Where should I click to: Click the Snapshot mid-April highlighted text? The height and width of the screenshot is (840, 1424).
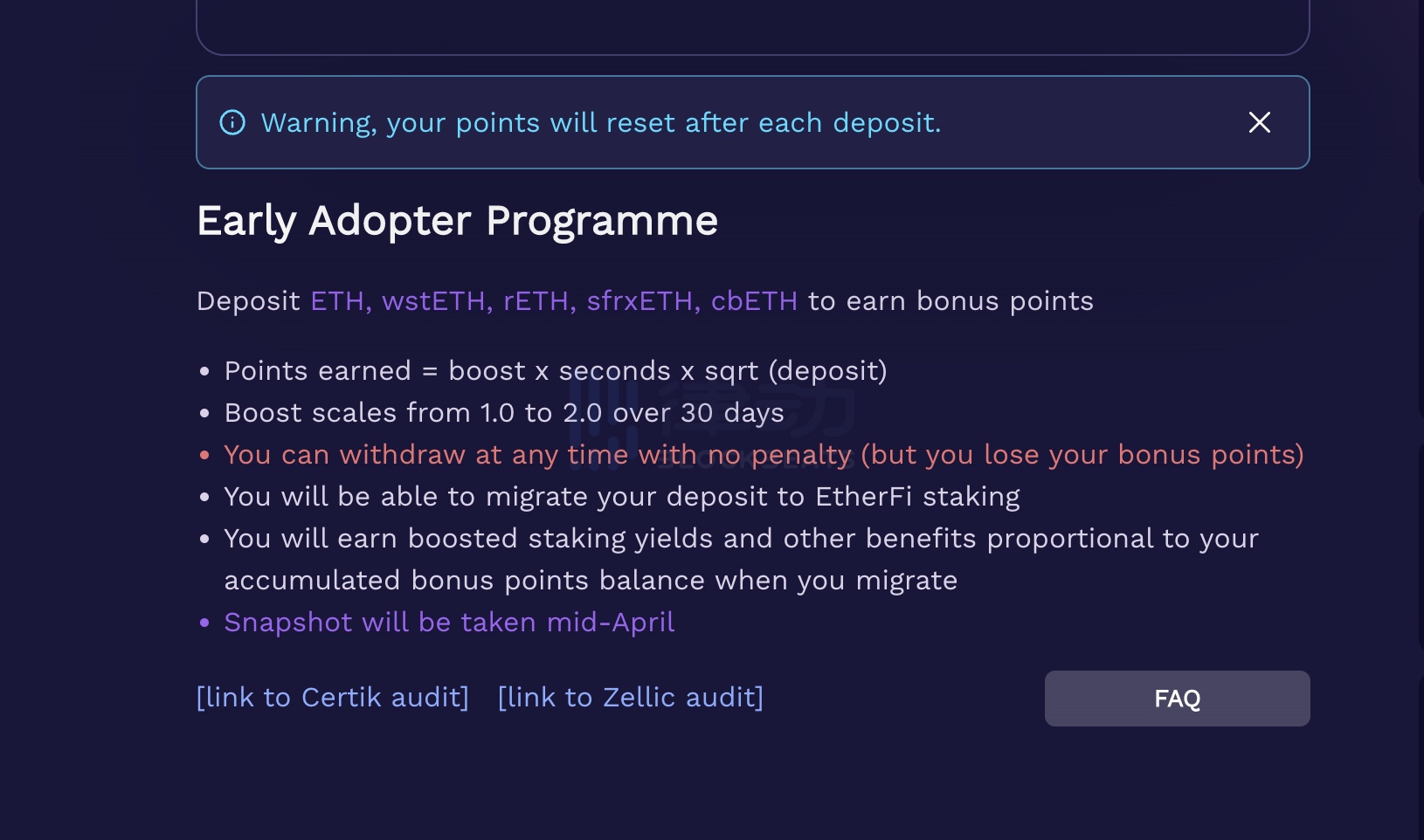[x=449, y=622]
